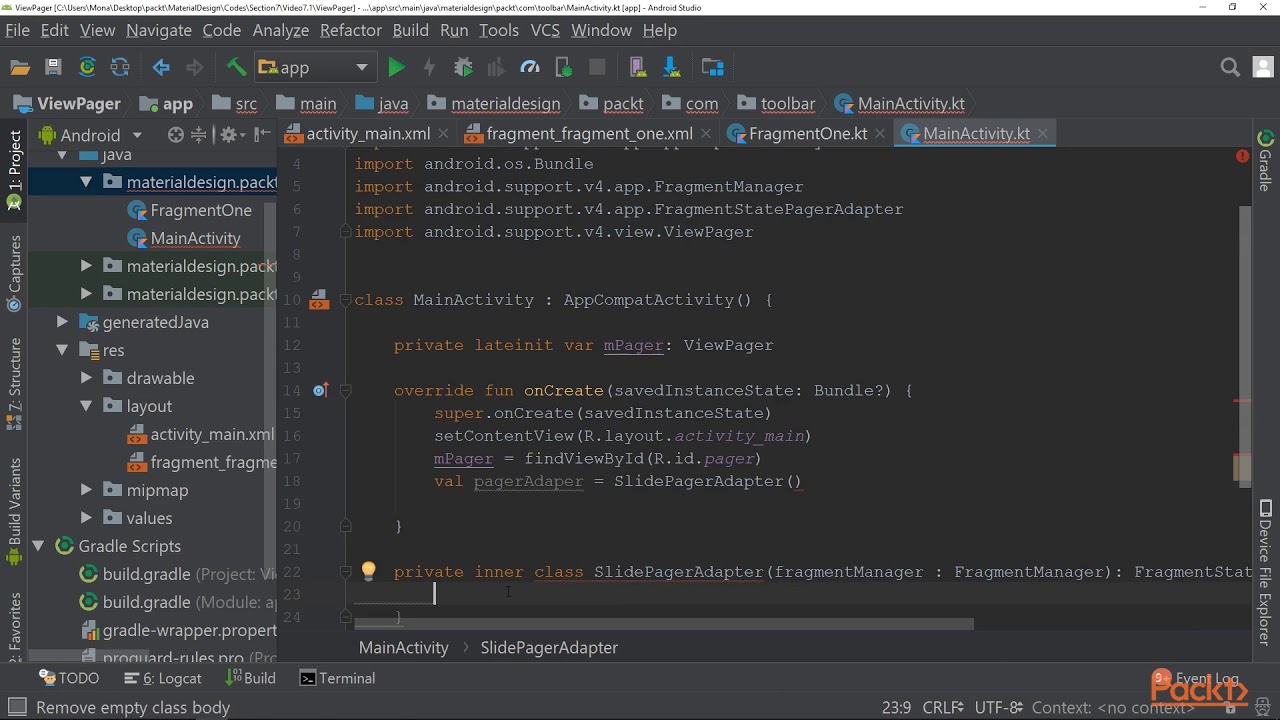1280x720 pixels.
Task: Open the Android project view dropdown
Action: click(90, 135)
